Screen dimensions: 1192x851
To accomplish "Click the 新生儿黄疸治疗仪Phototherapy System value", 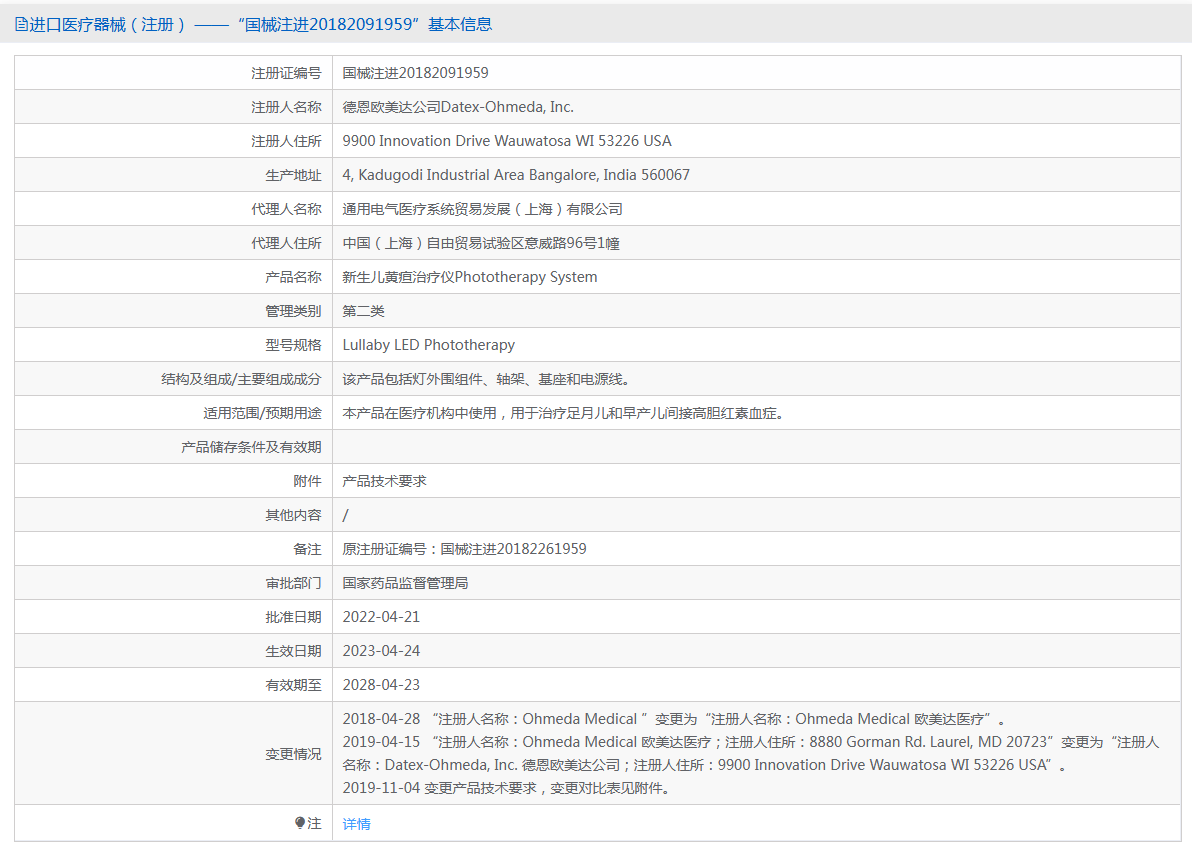I will (x=470, y=277).
